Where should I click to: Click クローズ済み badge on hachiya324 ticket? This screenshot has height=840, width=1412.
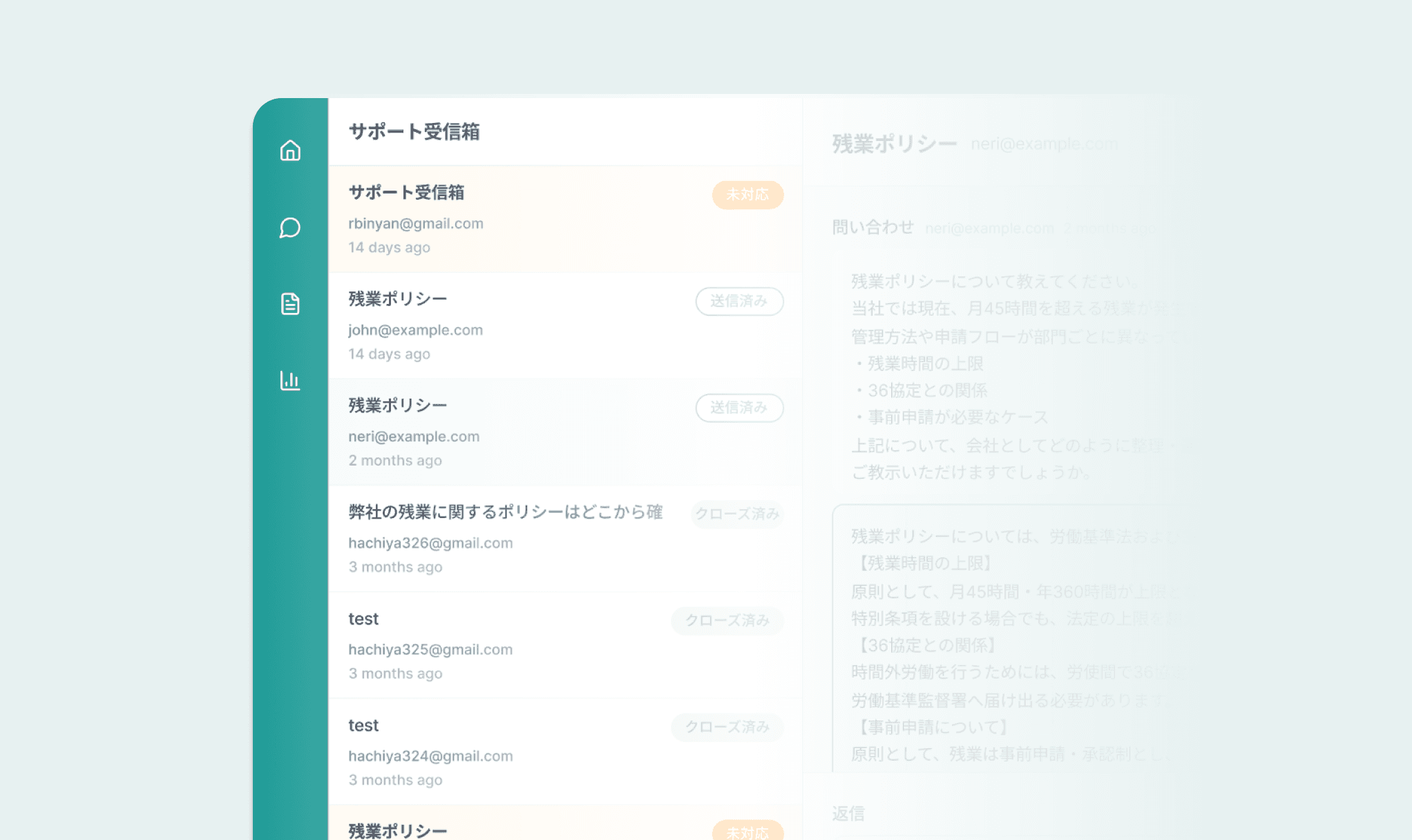click(727, 727)
